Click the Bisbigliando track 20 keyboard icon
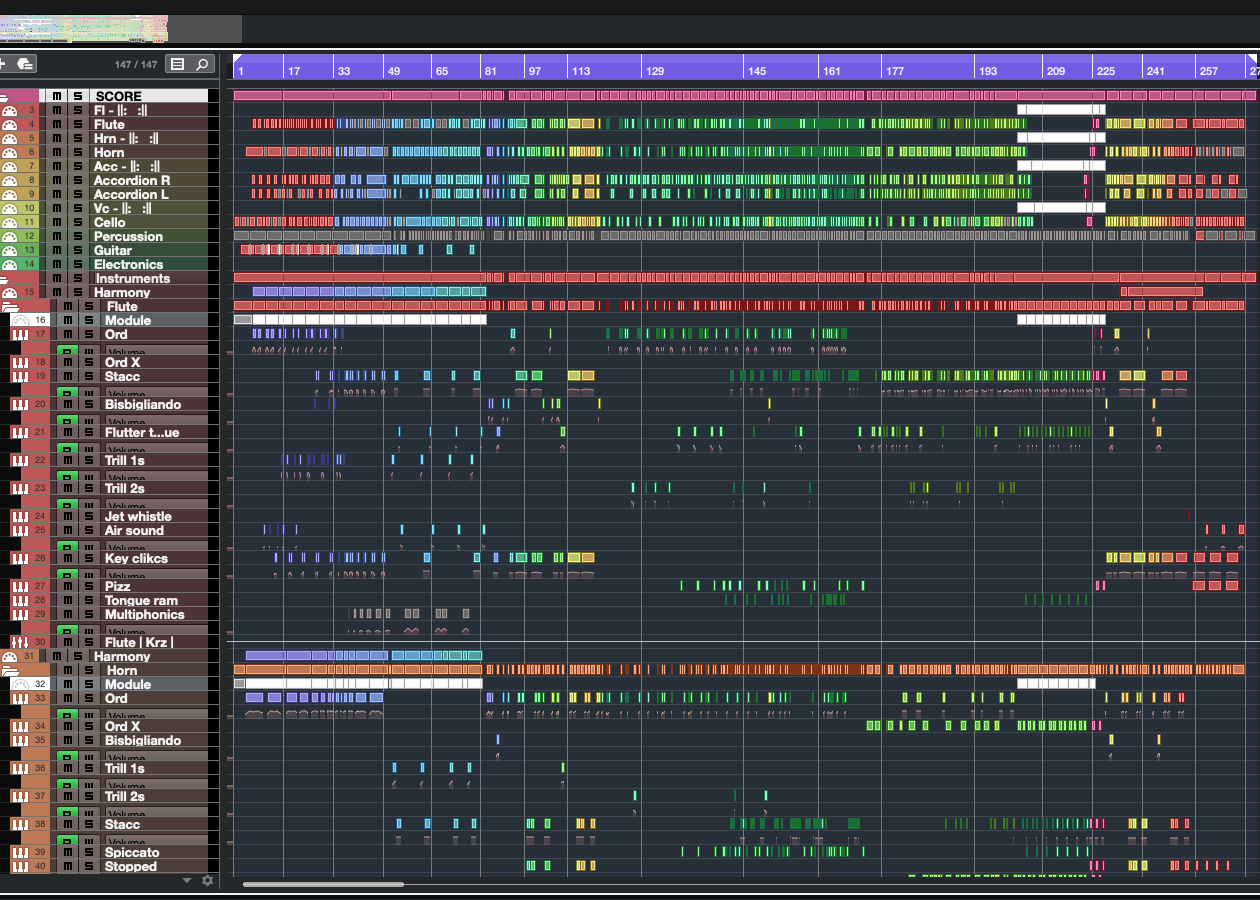This screenshot has height=900, width=1260. point(19,405)
